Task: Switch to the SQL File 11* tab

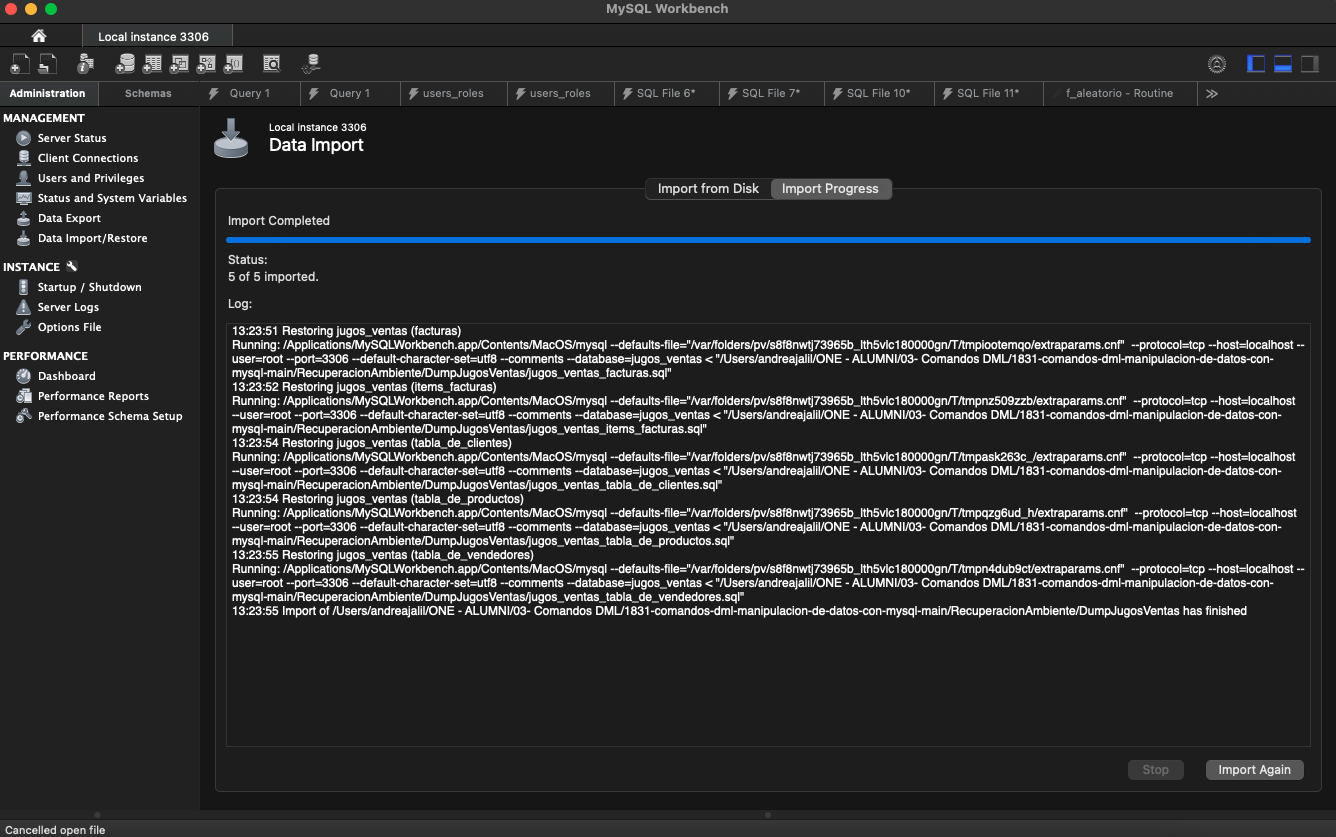Action: point(988,93)
